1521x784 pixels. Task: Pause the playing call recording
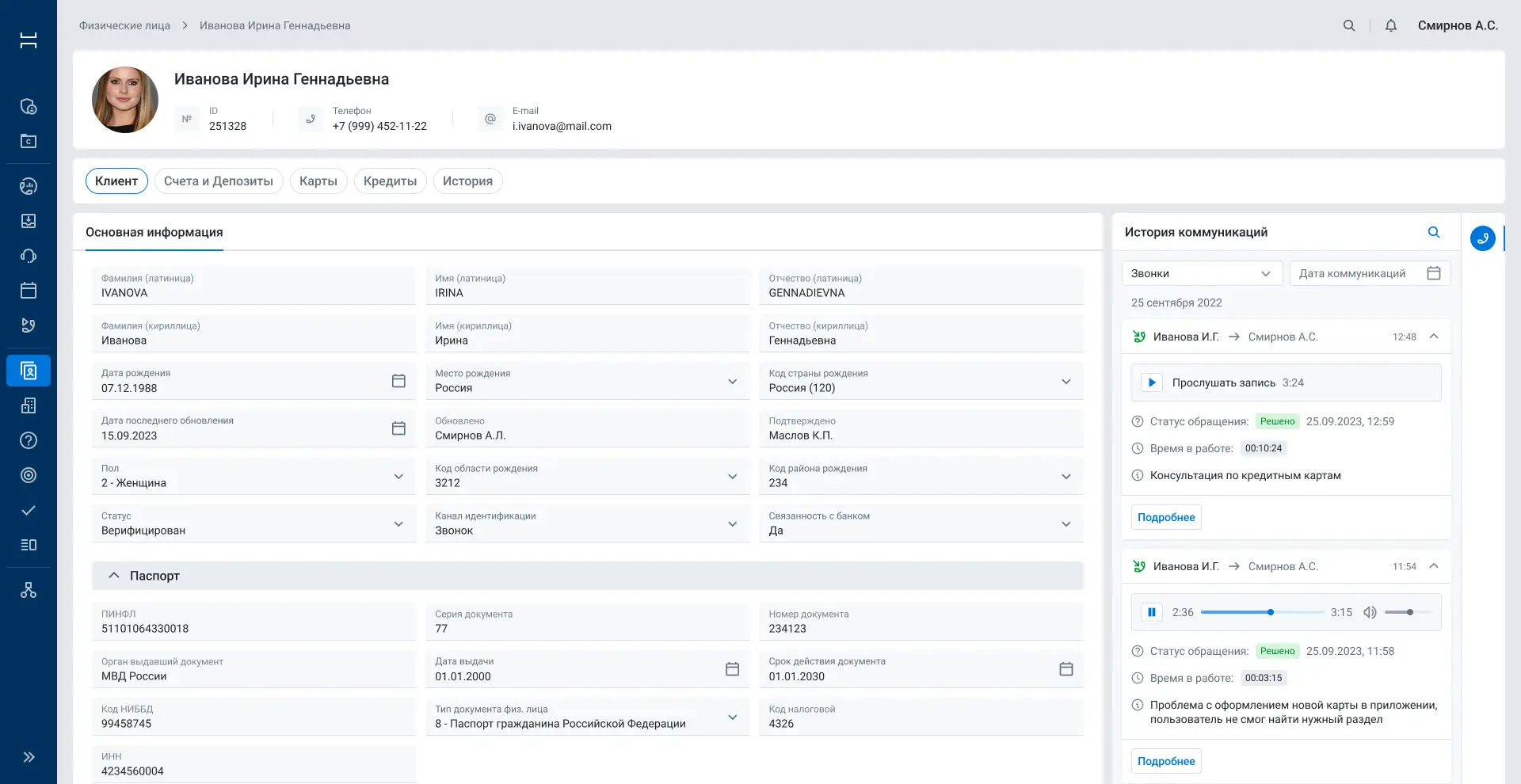coord(1152,612)
